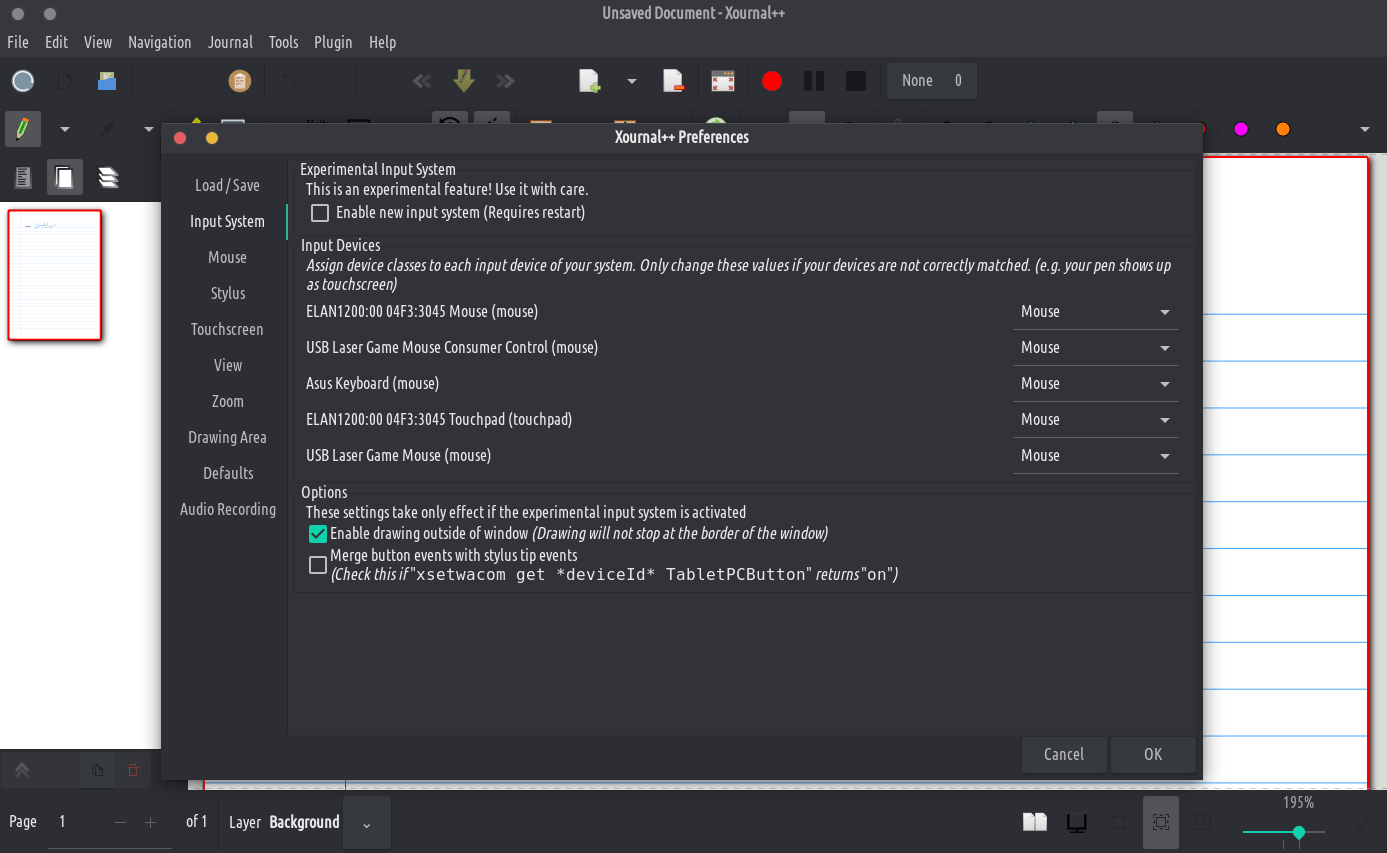Check Merge button events with stylus tip

click(x=318, y=565)
